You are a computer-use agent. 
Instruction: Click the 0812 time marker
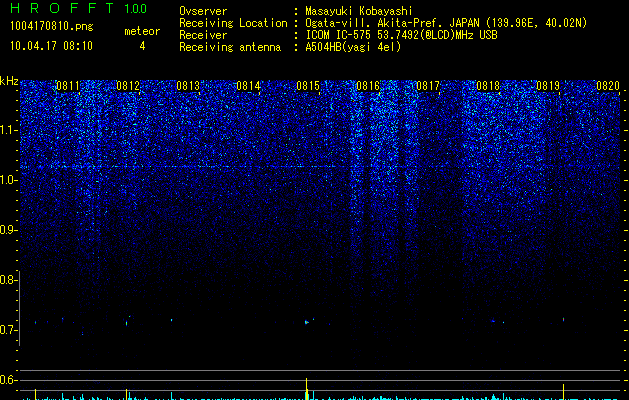pos(128,86)
